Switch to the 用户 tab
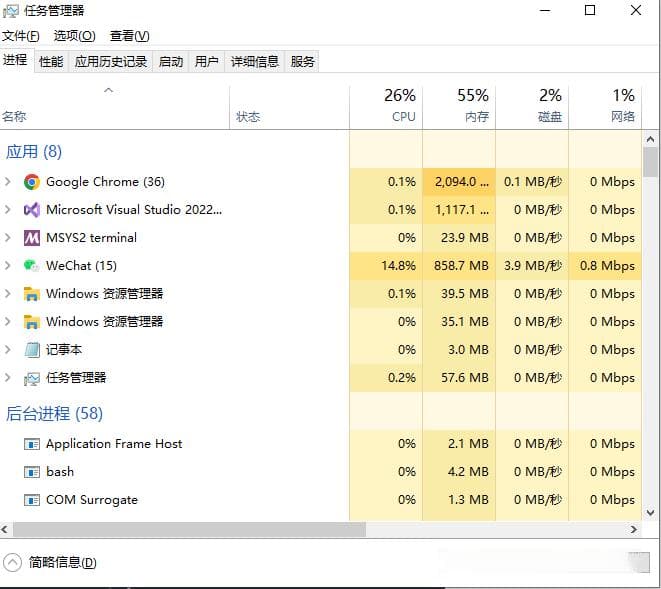661x589 pixels. [x=207, y=62]
